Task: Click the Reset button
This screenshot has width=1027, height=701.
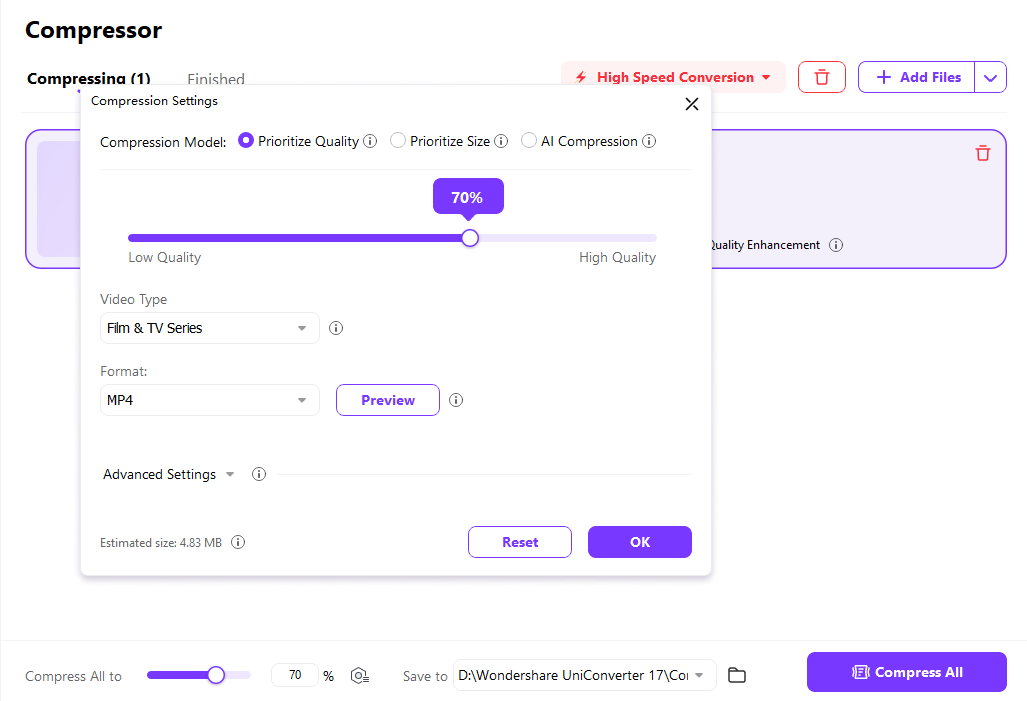Action: coord(520,542)
